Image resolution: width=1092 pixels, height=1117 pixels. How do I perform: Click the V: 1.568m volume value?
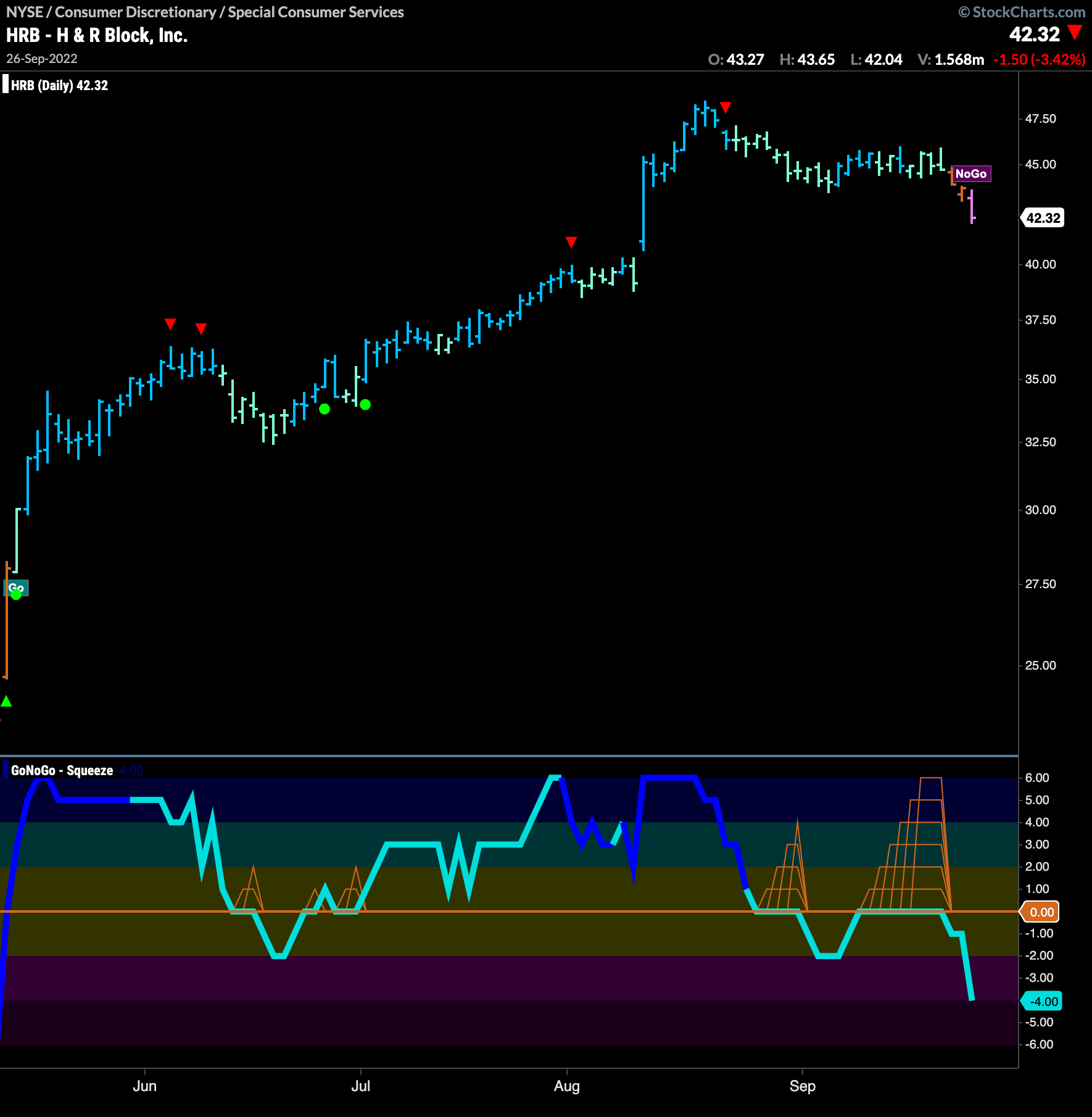coord(951,60)
